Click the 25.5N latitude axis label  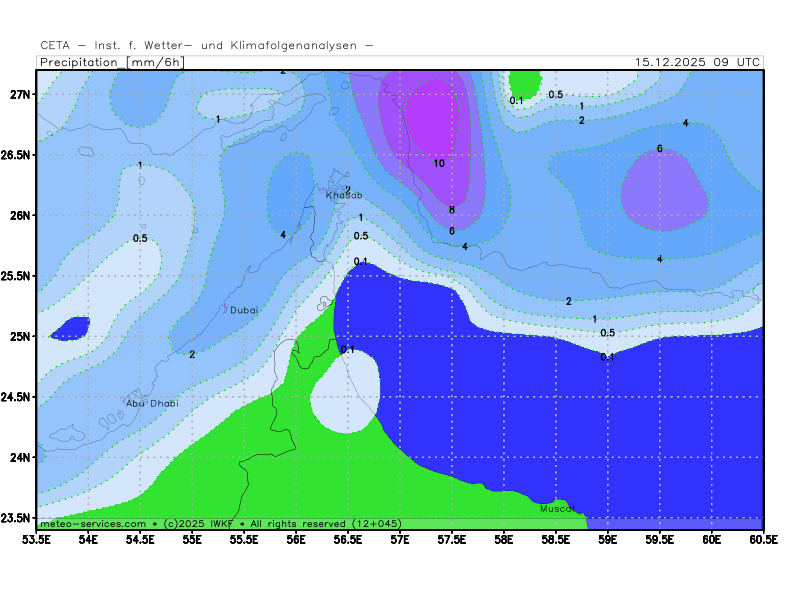[x=16, y=276]
